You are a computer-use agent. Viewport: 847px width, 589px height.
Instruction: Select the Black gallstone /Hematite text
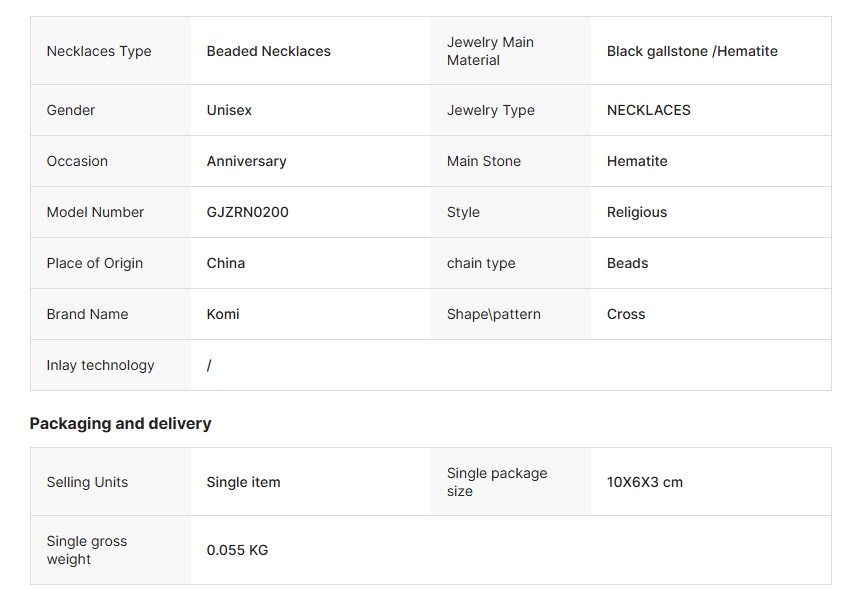[x=692, y=51]
